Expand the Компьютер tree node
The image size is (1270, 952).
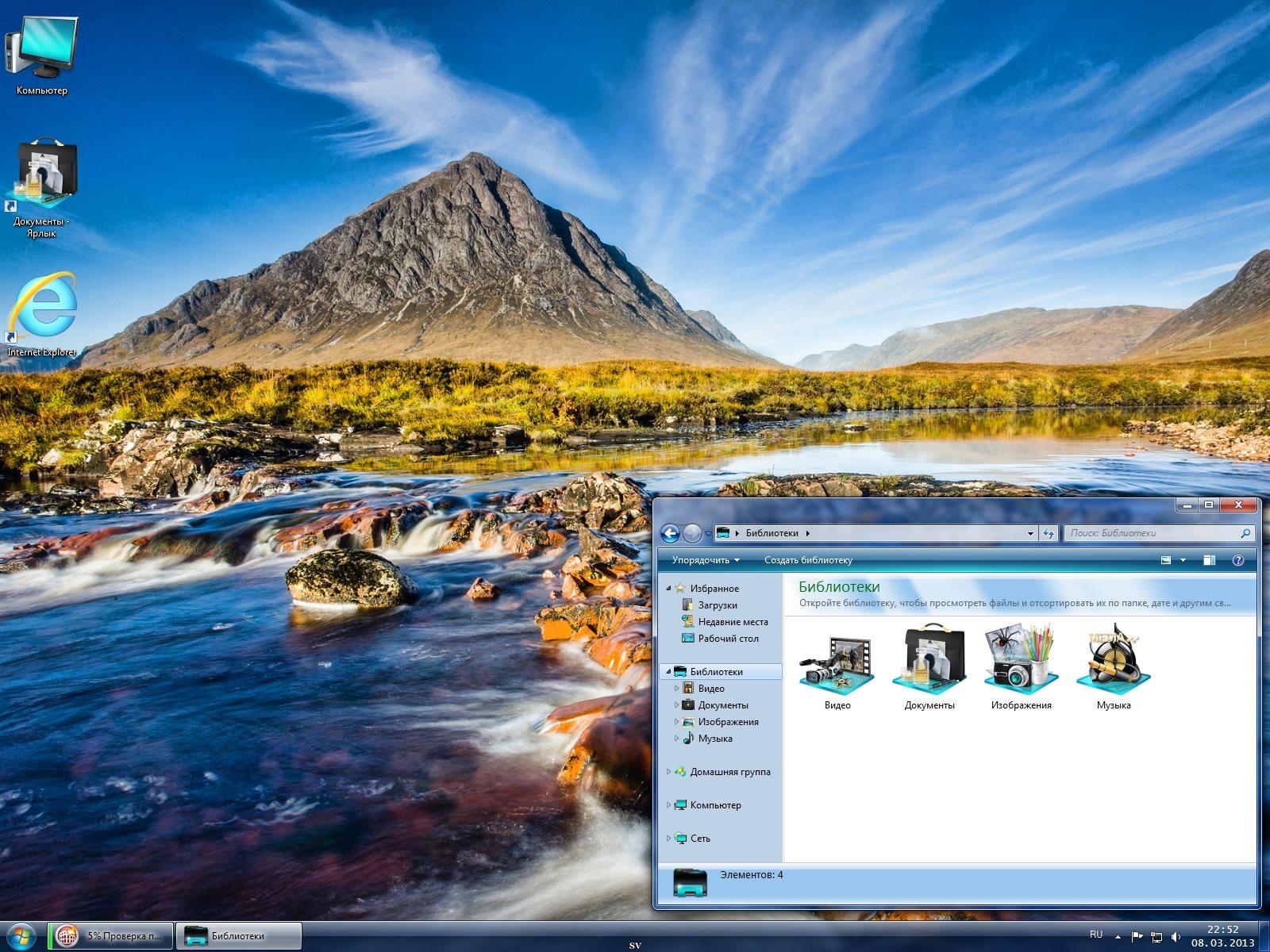[668, 805]
